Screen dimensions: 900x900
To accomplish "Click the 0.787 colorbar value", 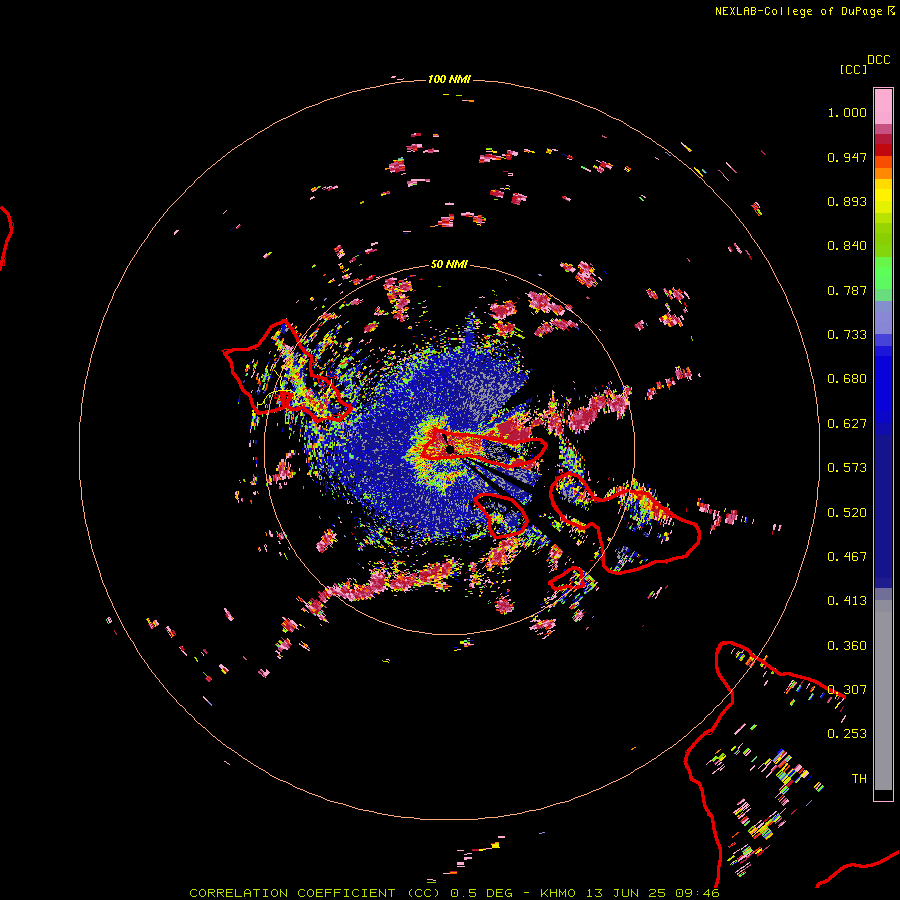I will pos(847,290).
